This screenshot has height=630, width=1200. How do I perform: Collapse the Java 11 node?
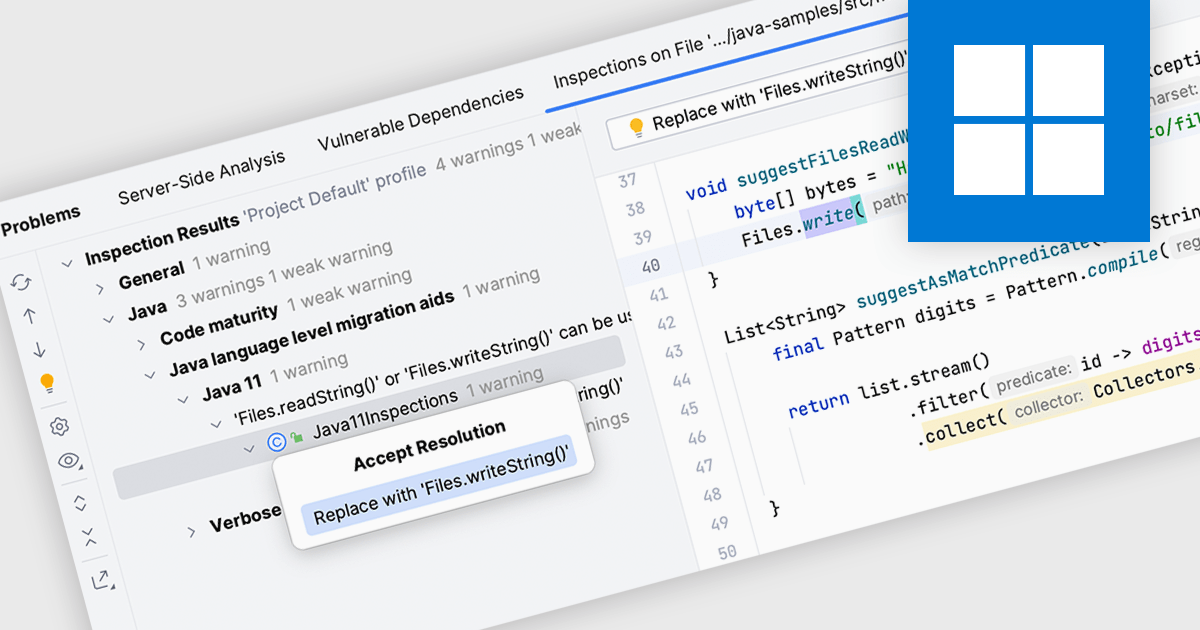coord(183,399)
